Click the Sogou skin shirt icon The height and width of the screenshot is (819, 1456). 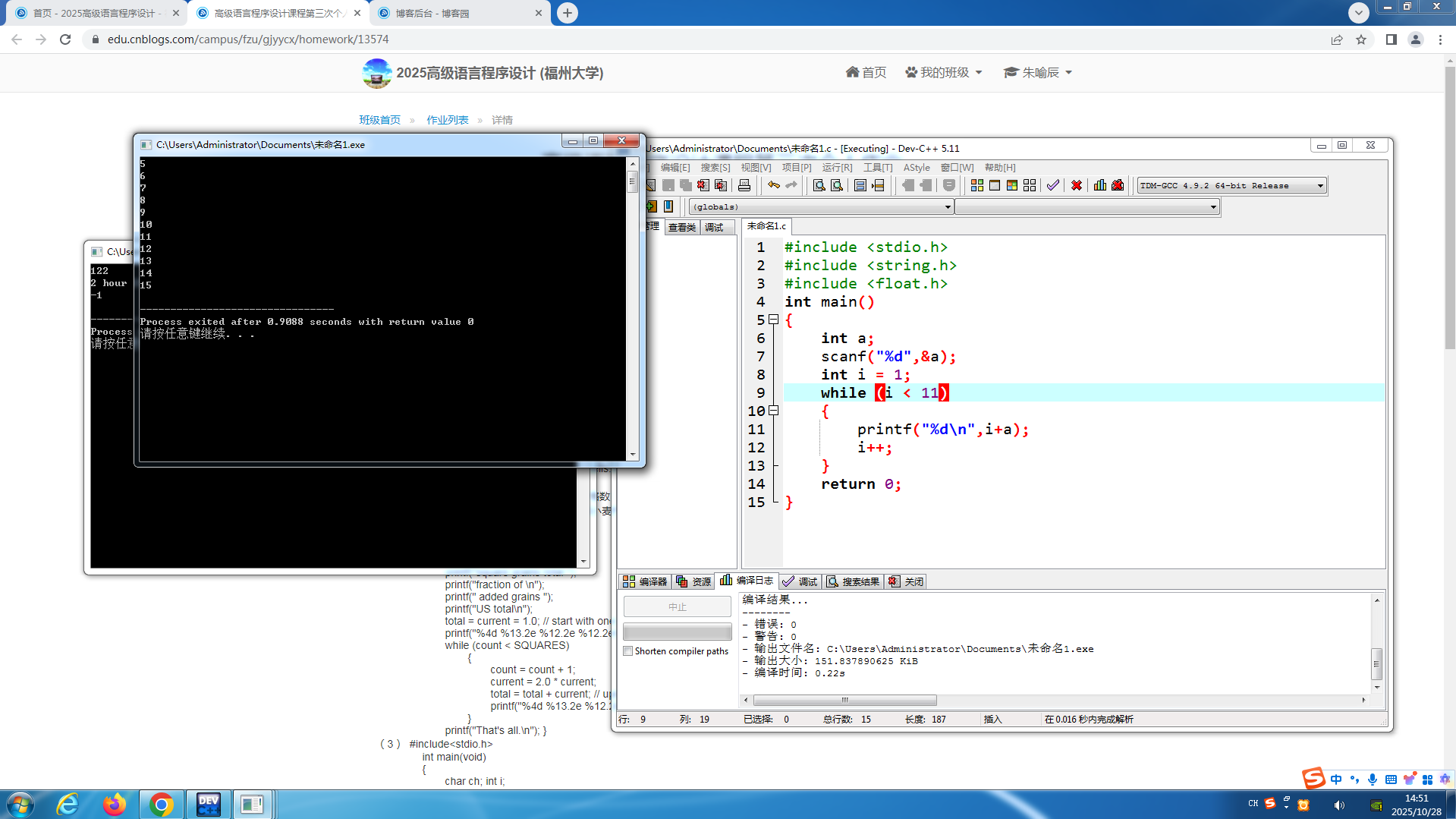(x=1409, y=780)
